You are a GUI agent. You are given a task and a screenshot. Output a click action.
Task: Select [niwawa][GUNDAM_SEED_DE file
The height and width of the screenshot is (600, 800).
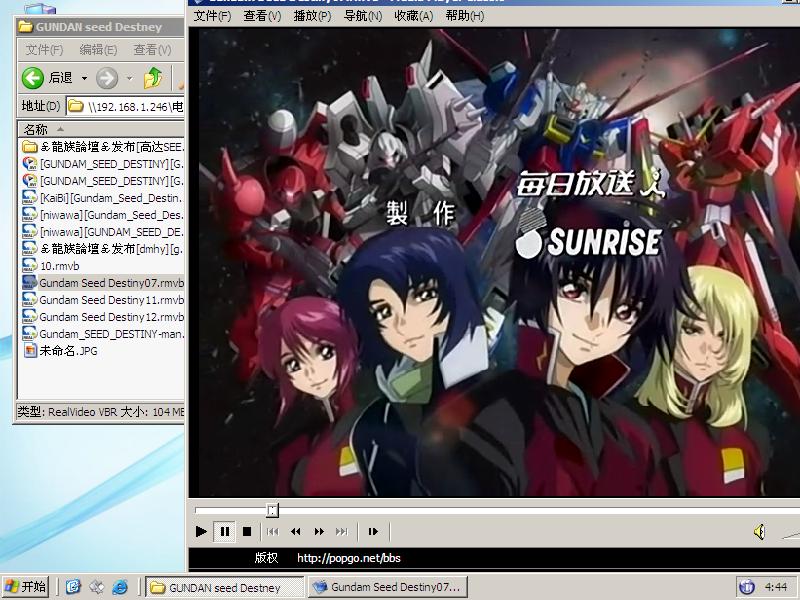[103, 232]
